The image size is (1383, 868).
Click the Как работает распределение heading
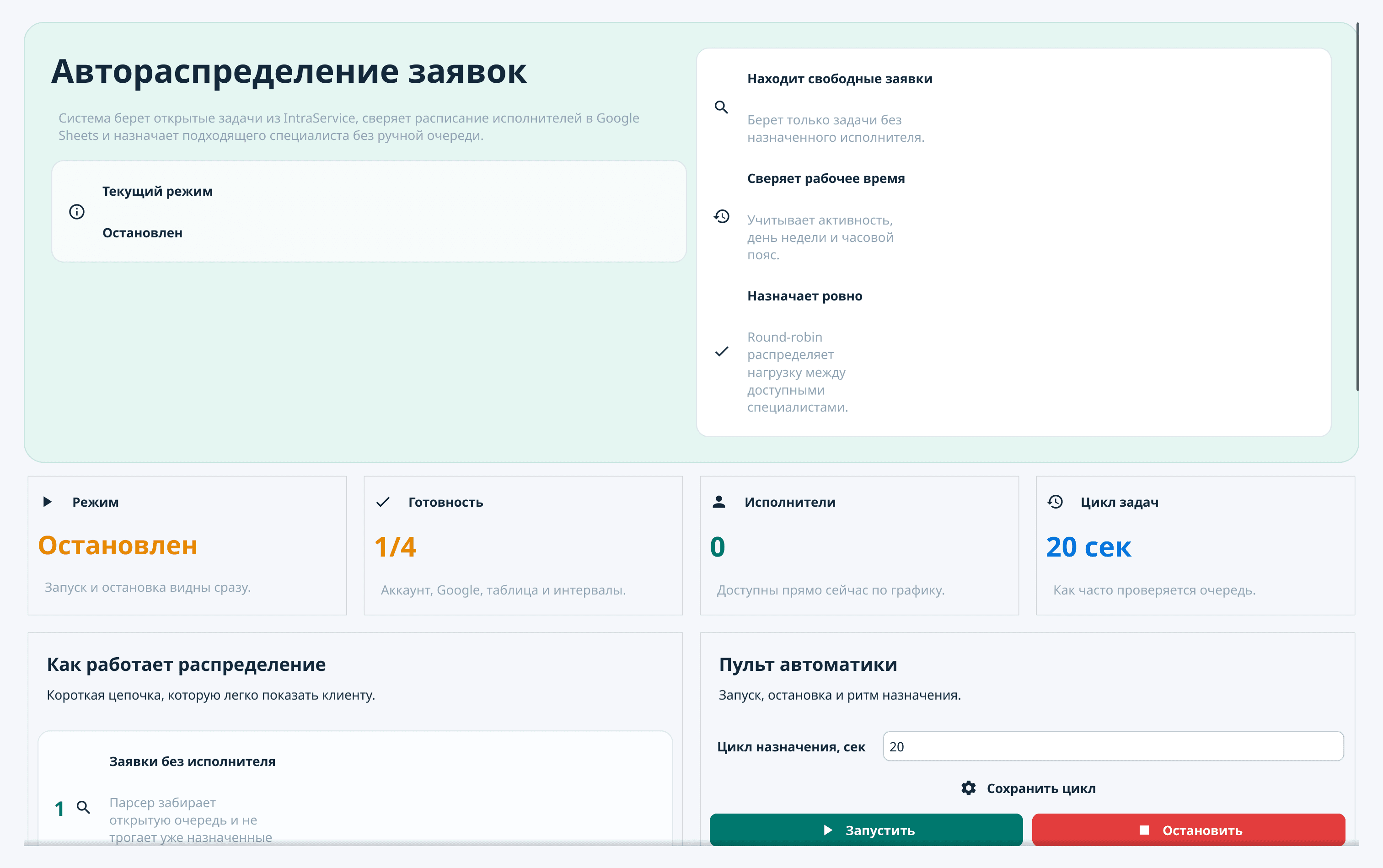pyautogui.click(x=186, y=665)
